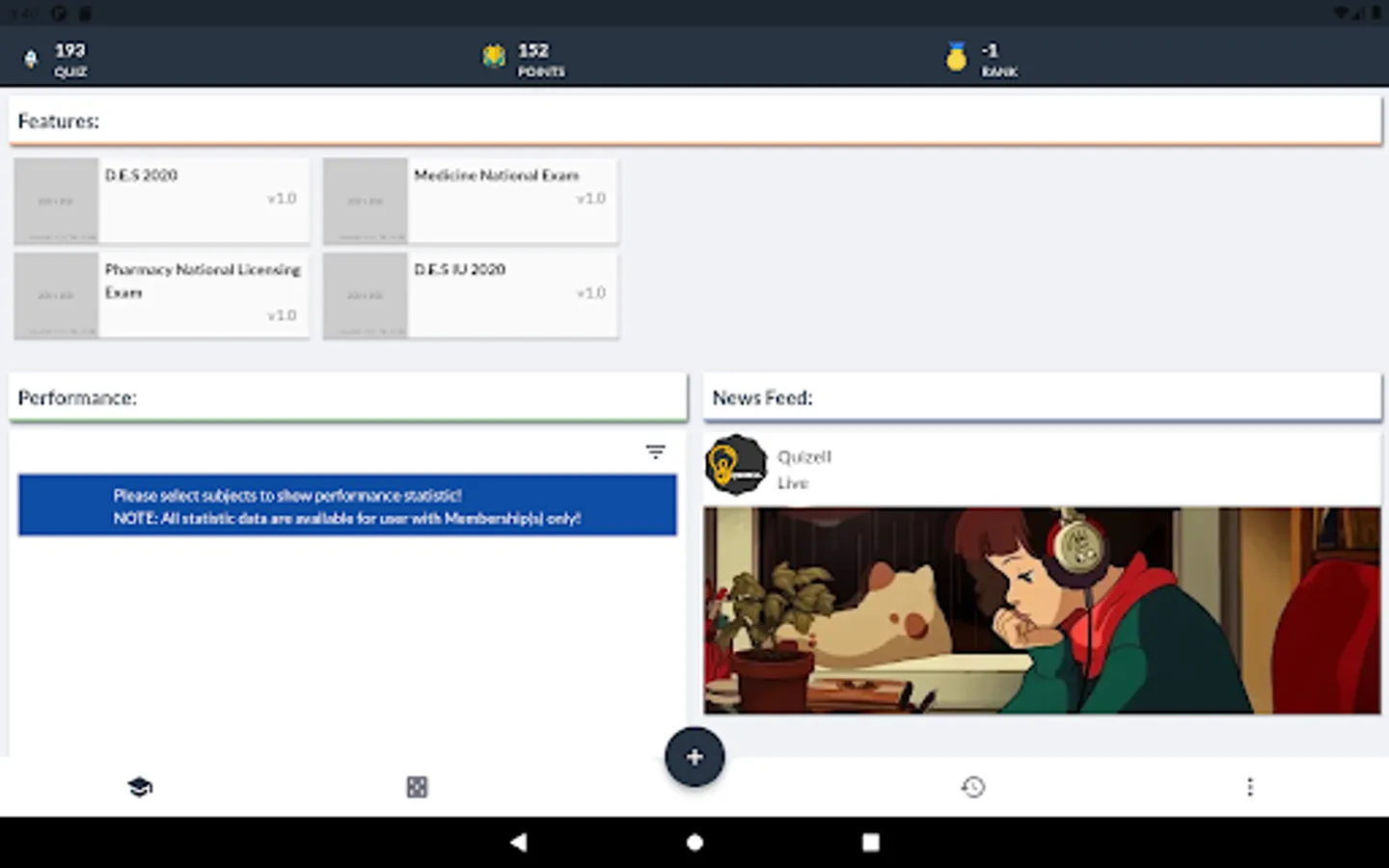Screen dimensions: 1389x868
Task: Tap the floating plus add button
Action: [x=694, y=757]
